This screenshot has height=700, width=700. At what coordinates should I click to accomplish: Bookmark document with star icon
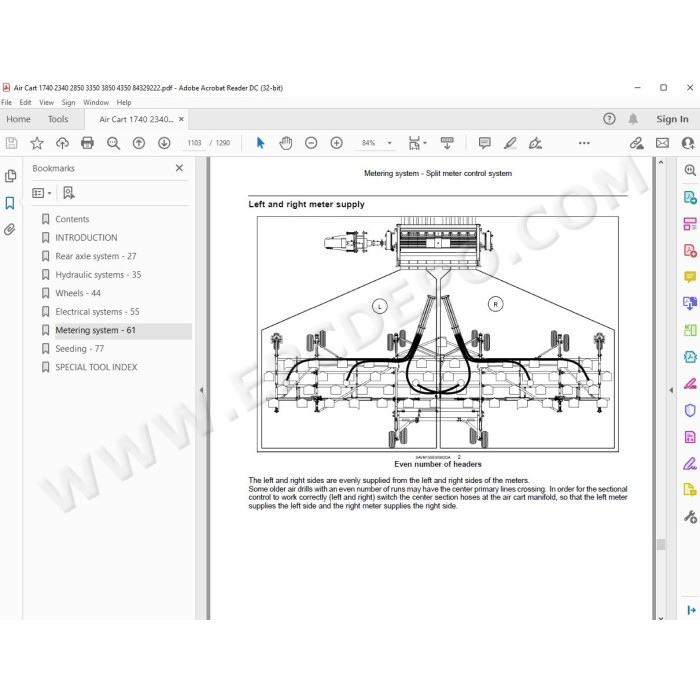tap(37, 143)
